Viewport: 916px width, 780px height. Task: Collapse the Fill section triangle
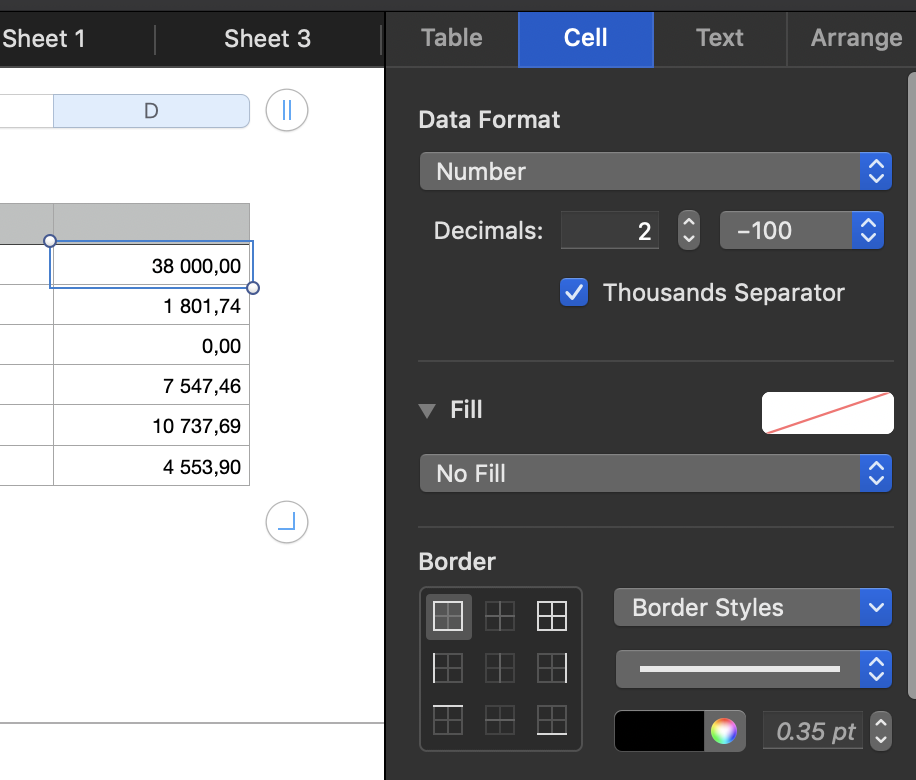[x=428, y=410]
